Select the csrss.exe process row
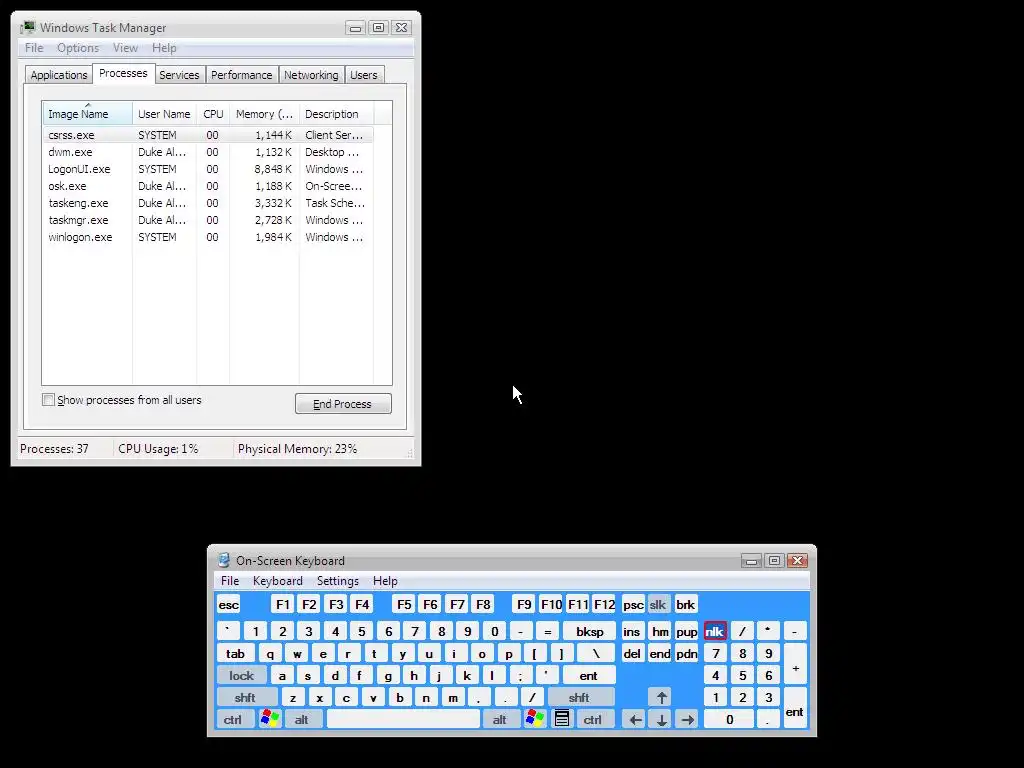Viewport: 1024px width, 768px height. (208, 135)
